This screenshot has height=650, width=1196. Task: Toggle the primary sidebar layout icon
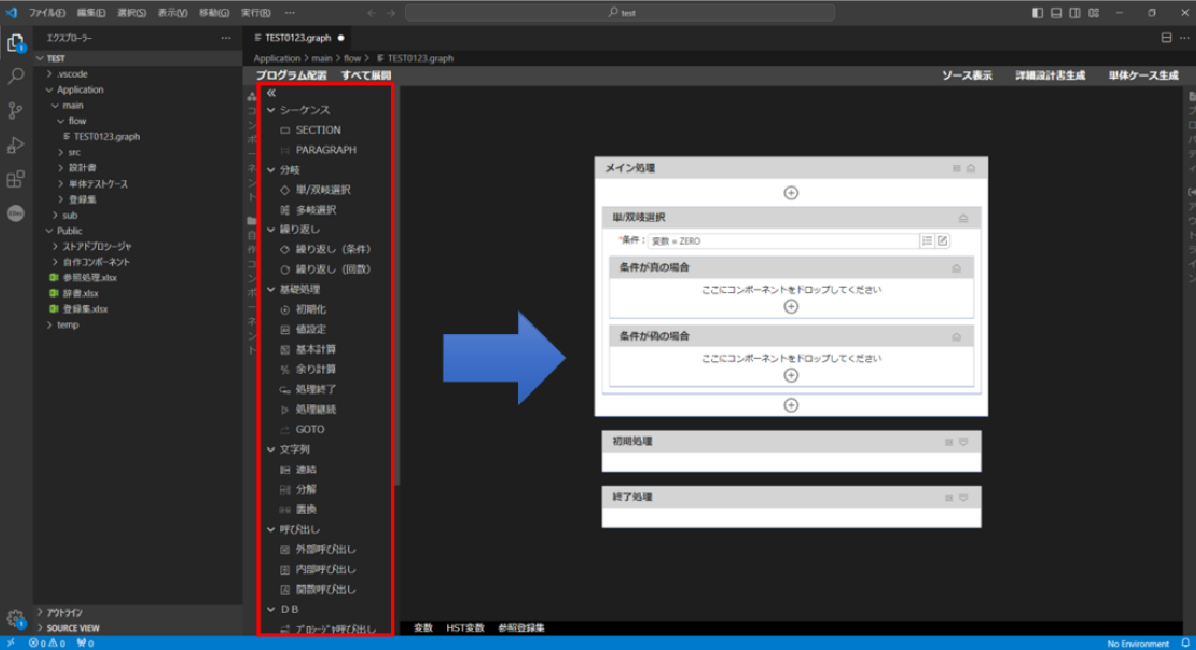[x=1037, y=13]
